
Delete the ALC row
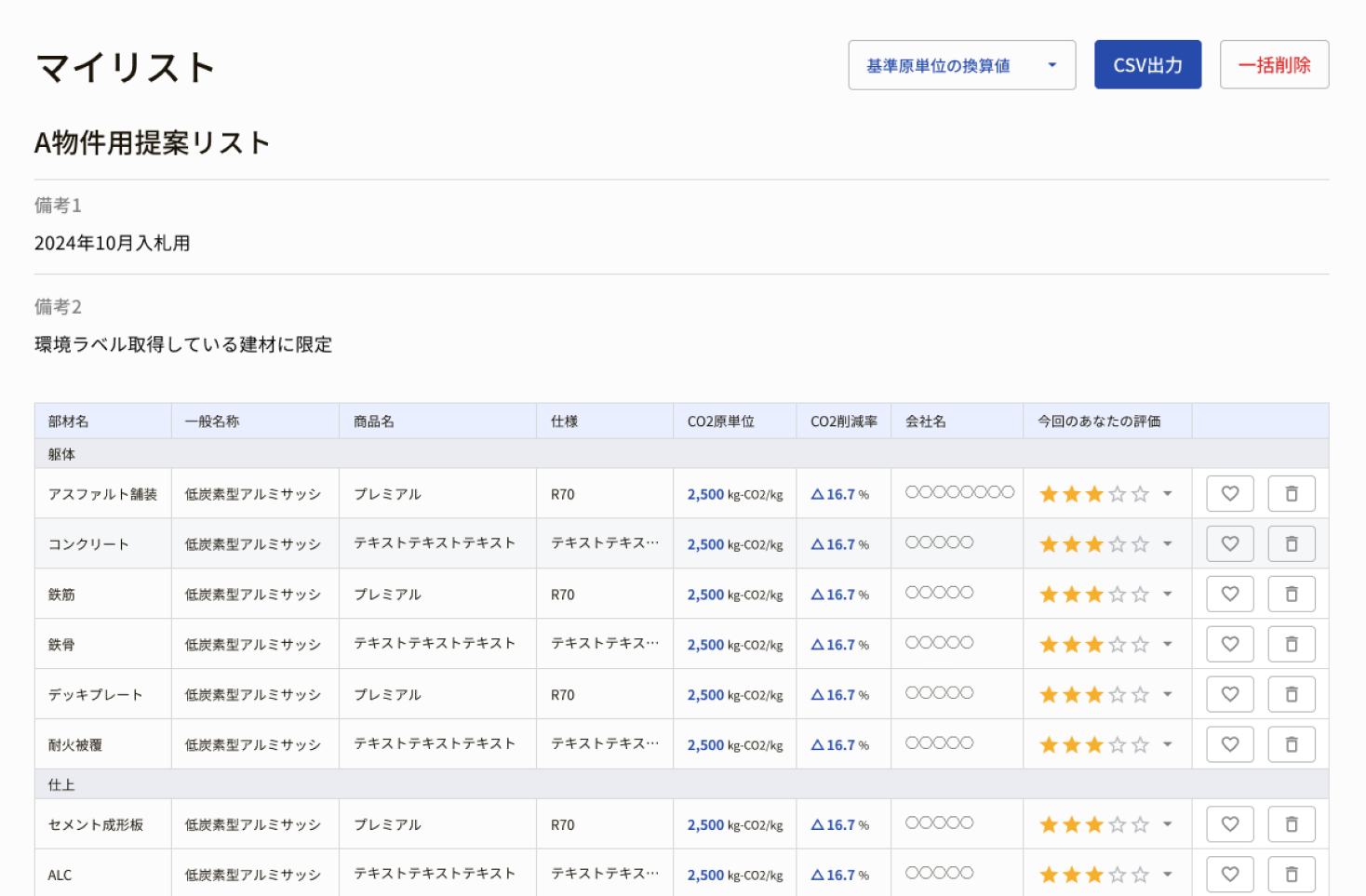tap(1292, 875)
